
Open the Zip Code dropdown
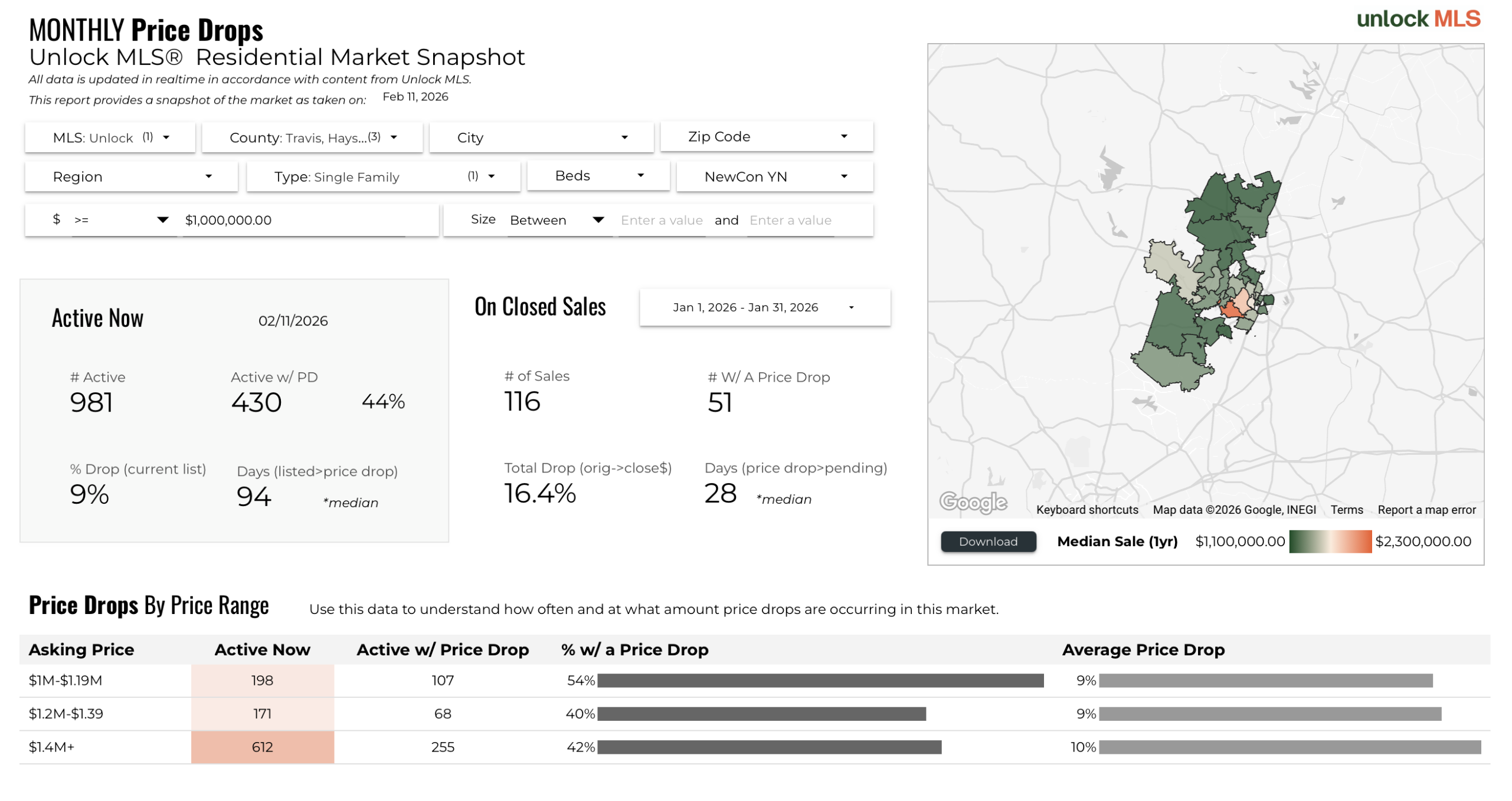pos(767,136)
